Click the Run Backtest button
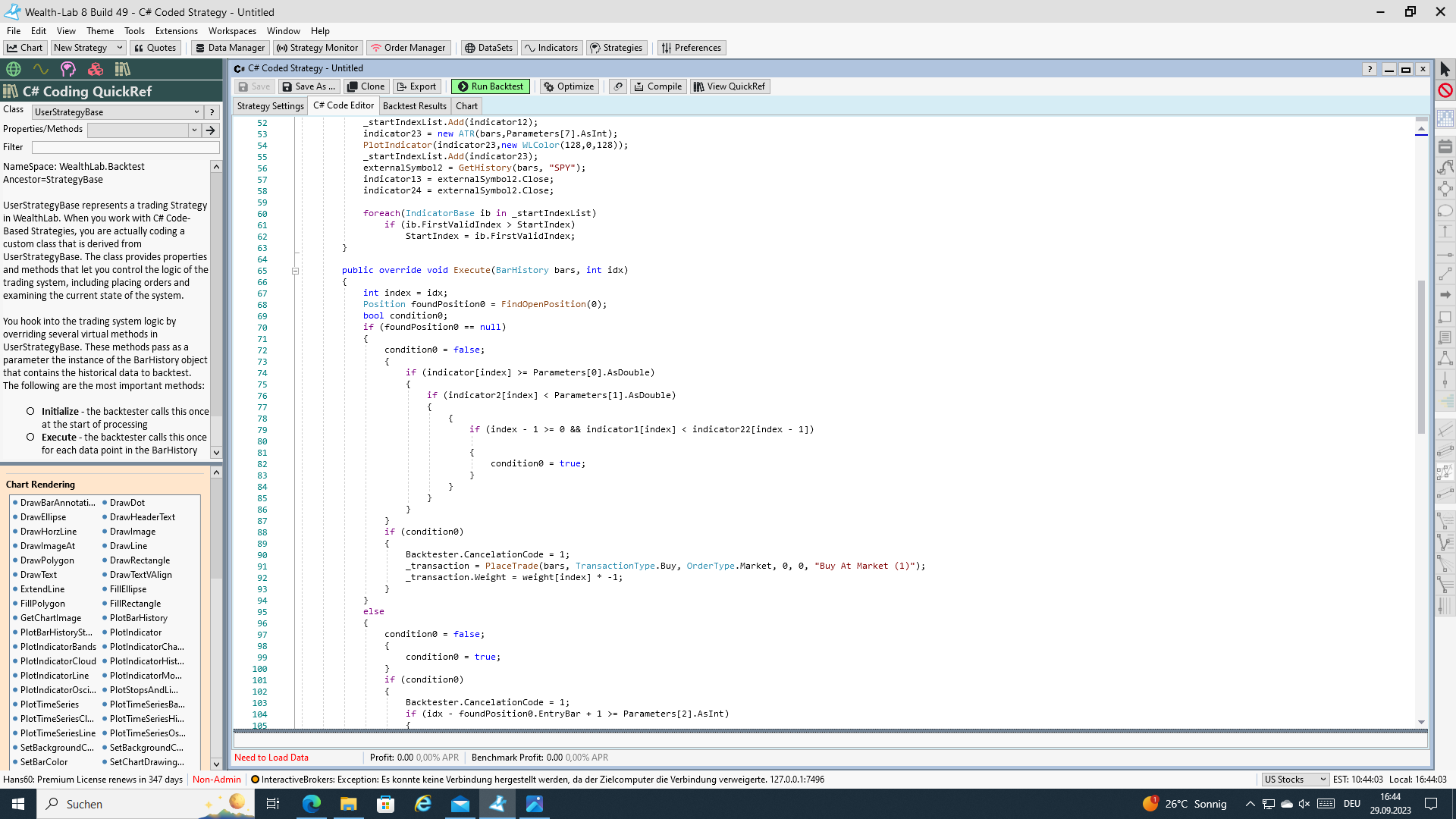 tap(491, 86)
